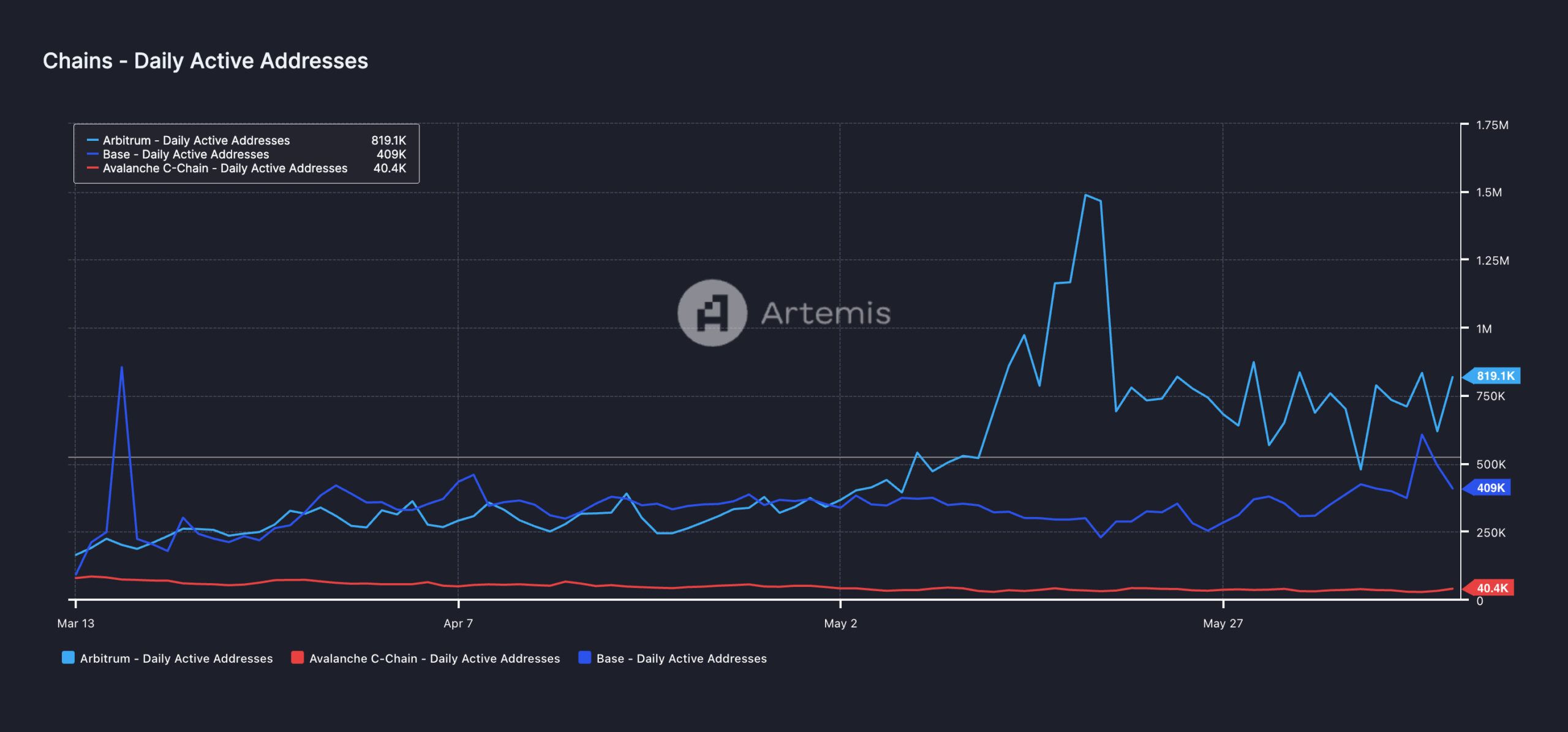The height and width of the screenshot is (732, 1568).
Task: Click the Avalanche line marker in tooltip box
Action: tap(92, 168)
